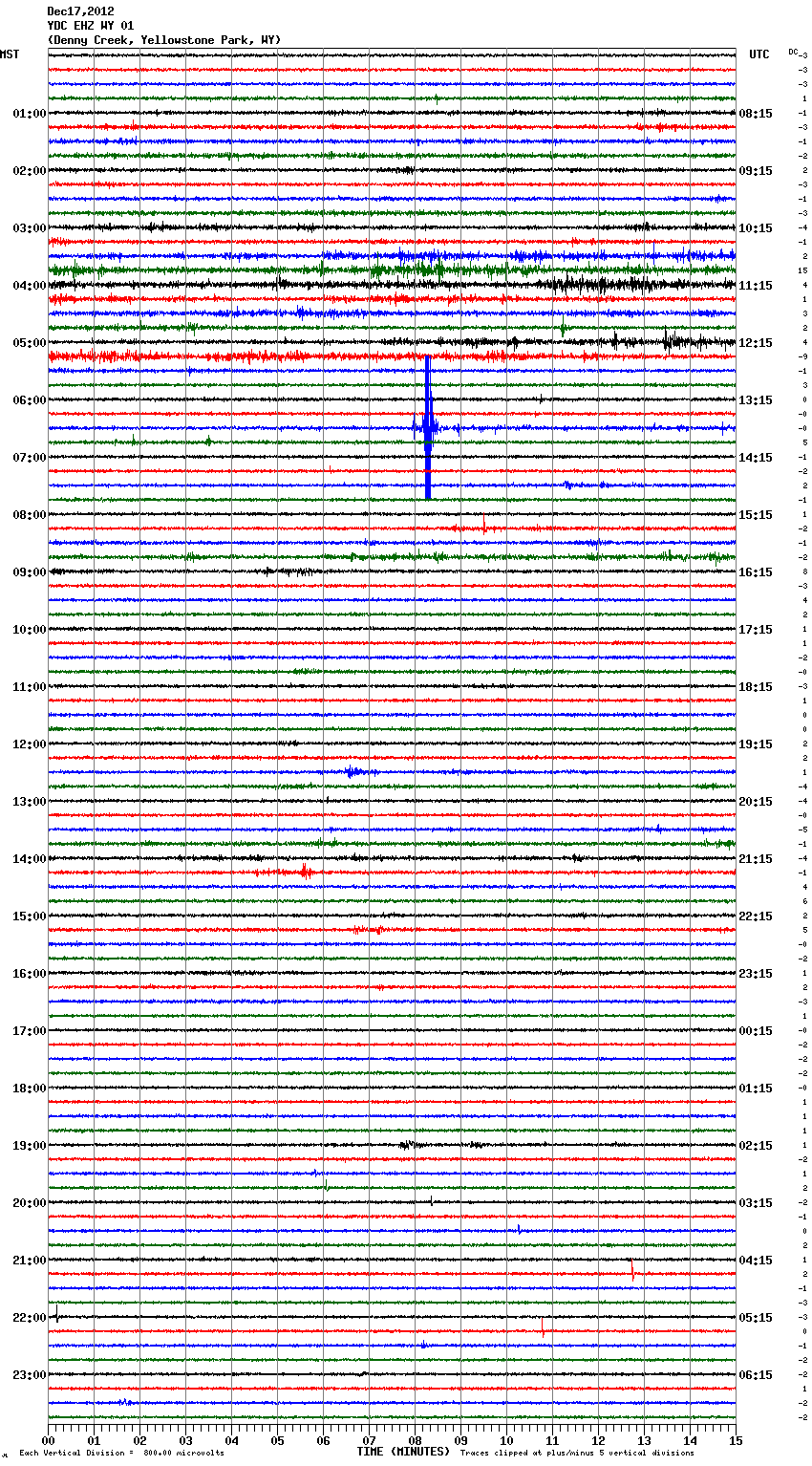Select the 08:00 MST time label
812x1466 pixels.
pos(30,515)
